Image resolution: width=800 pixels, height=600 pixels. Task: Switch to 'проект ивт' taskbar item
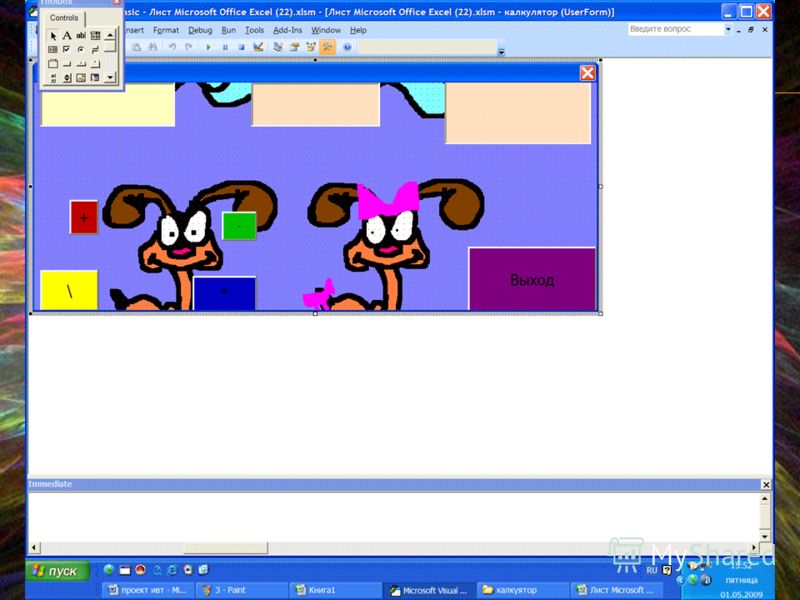coord(148,590)
